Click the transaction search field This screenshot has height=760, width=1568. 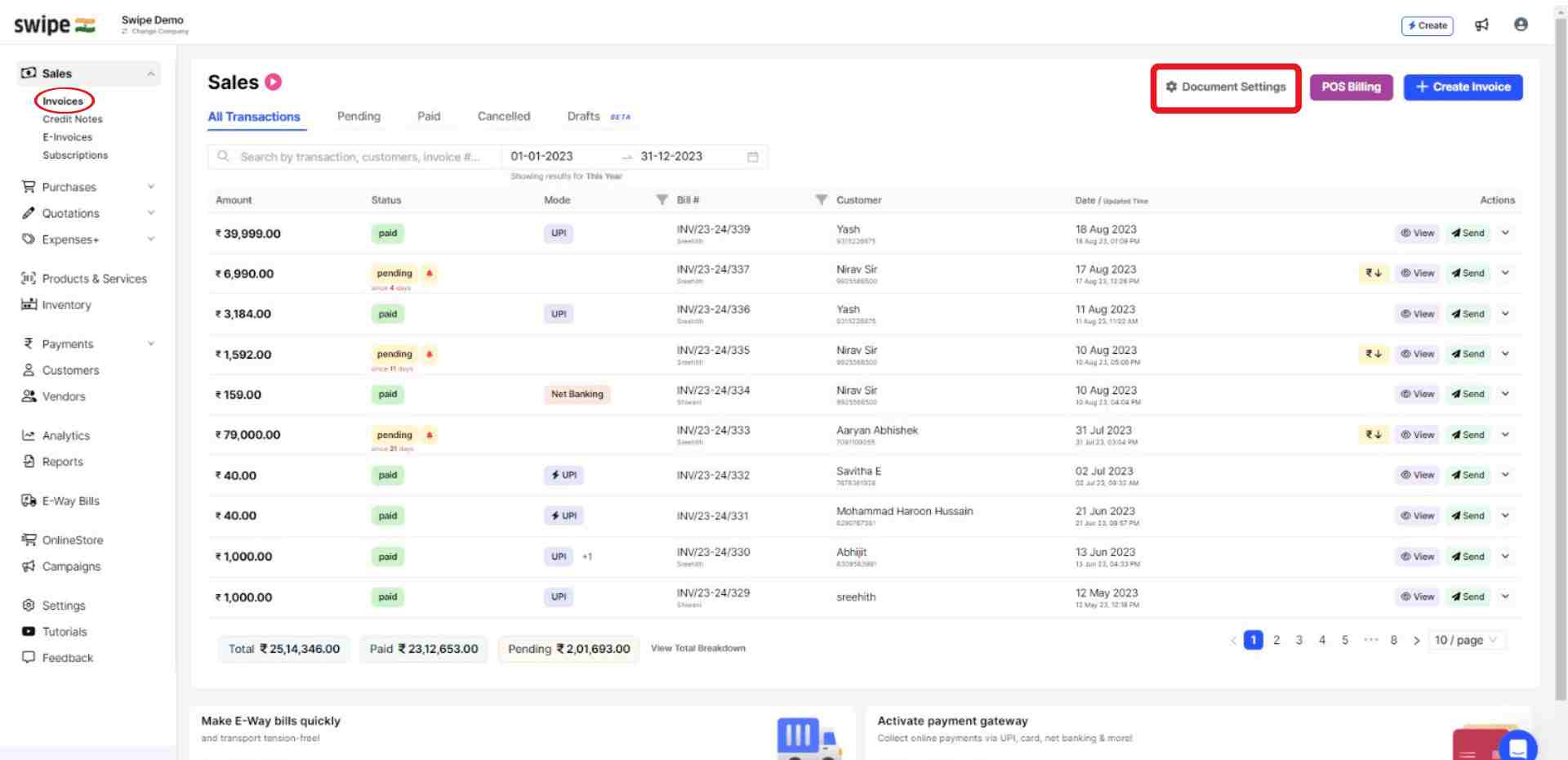coord(355,157)
